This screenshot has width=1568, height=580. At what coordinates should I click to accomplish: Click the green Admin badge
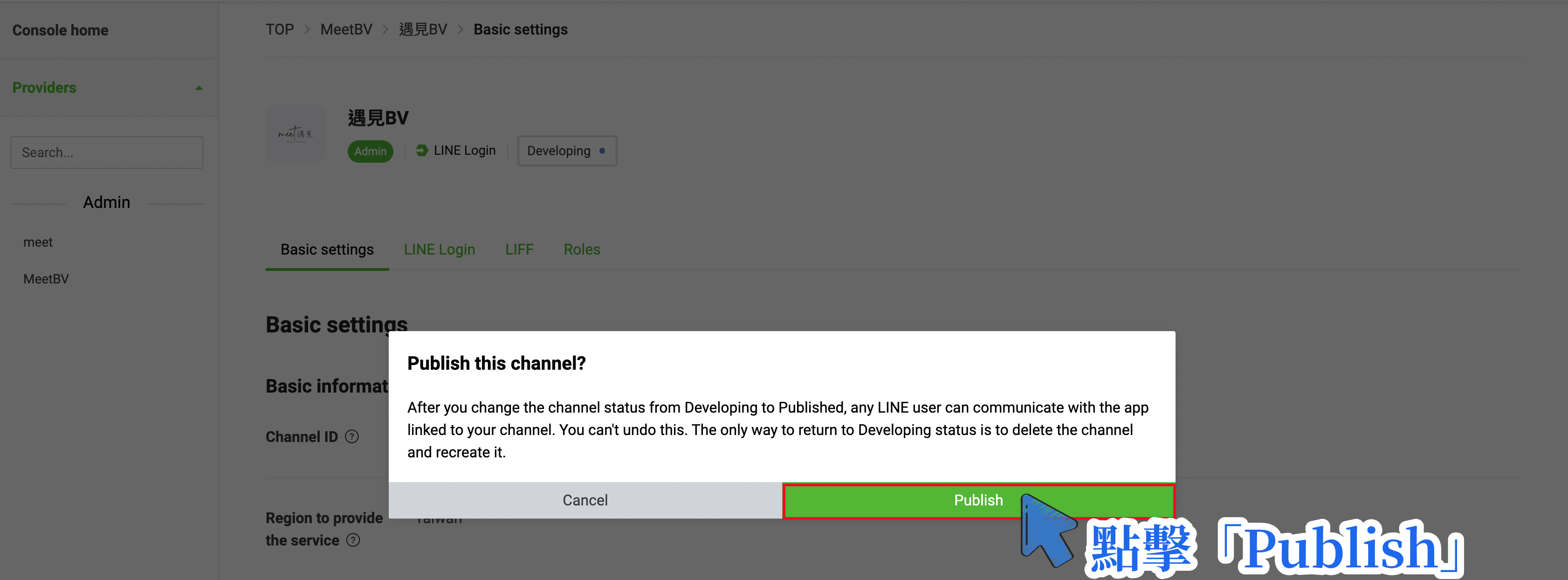370,151
